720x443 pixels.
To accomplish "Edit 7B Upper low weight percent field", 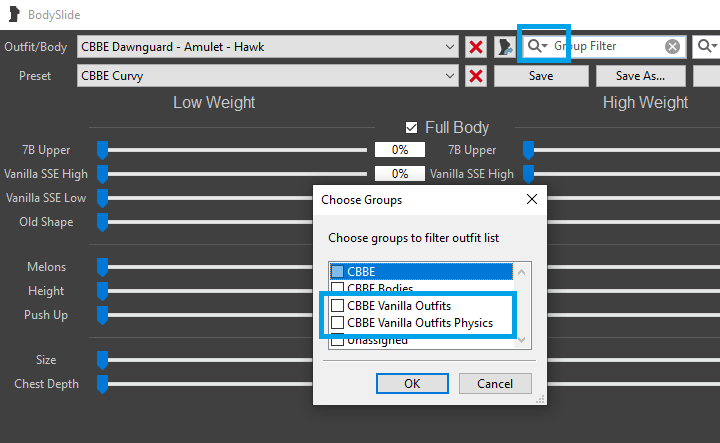I will [399, 150].
